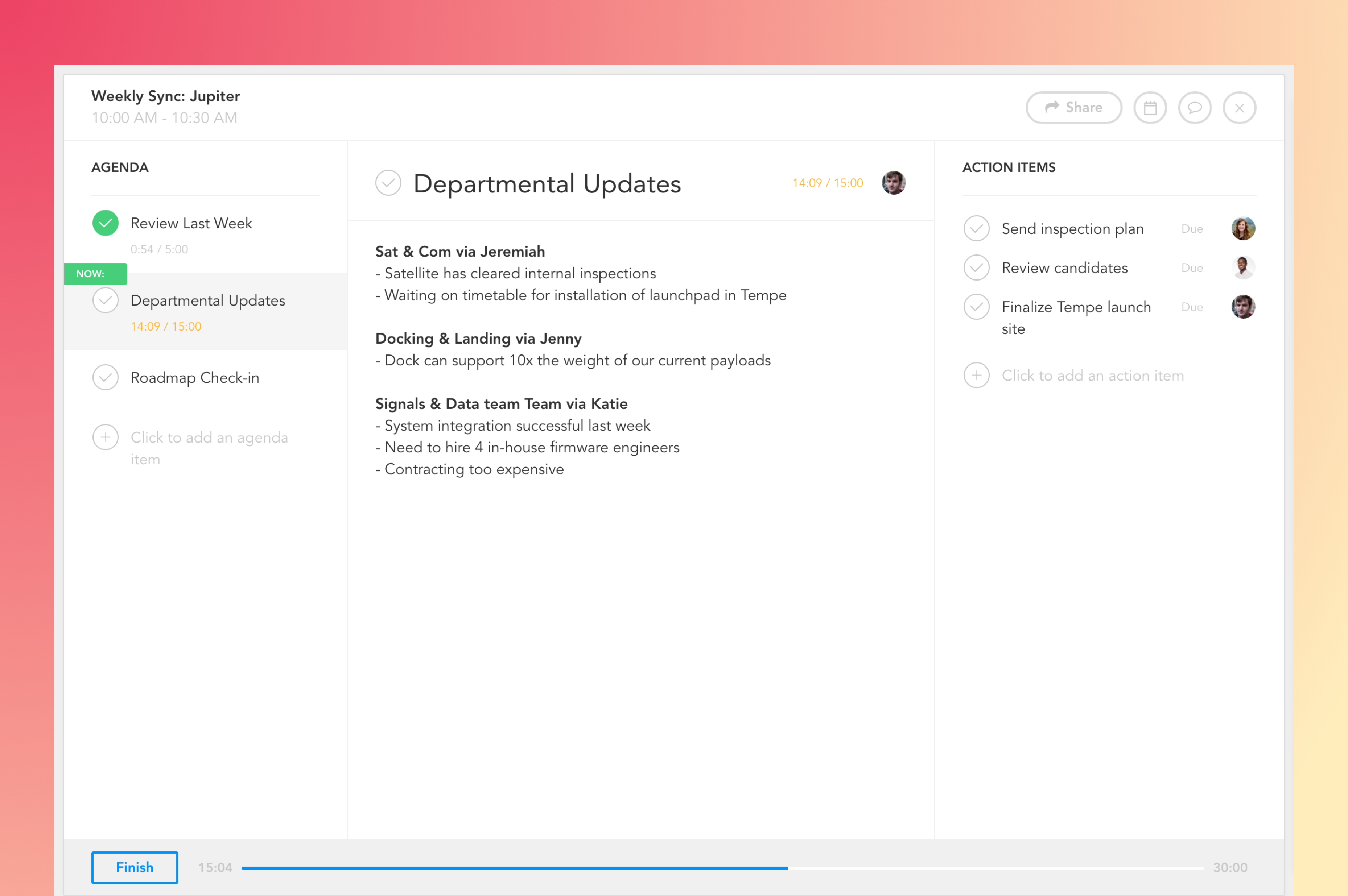
Task: Open the calendar icon in header
Action: click(1150, 107)
